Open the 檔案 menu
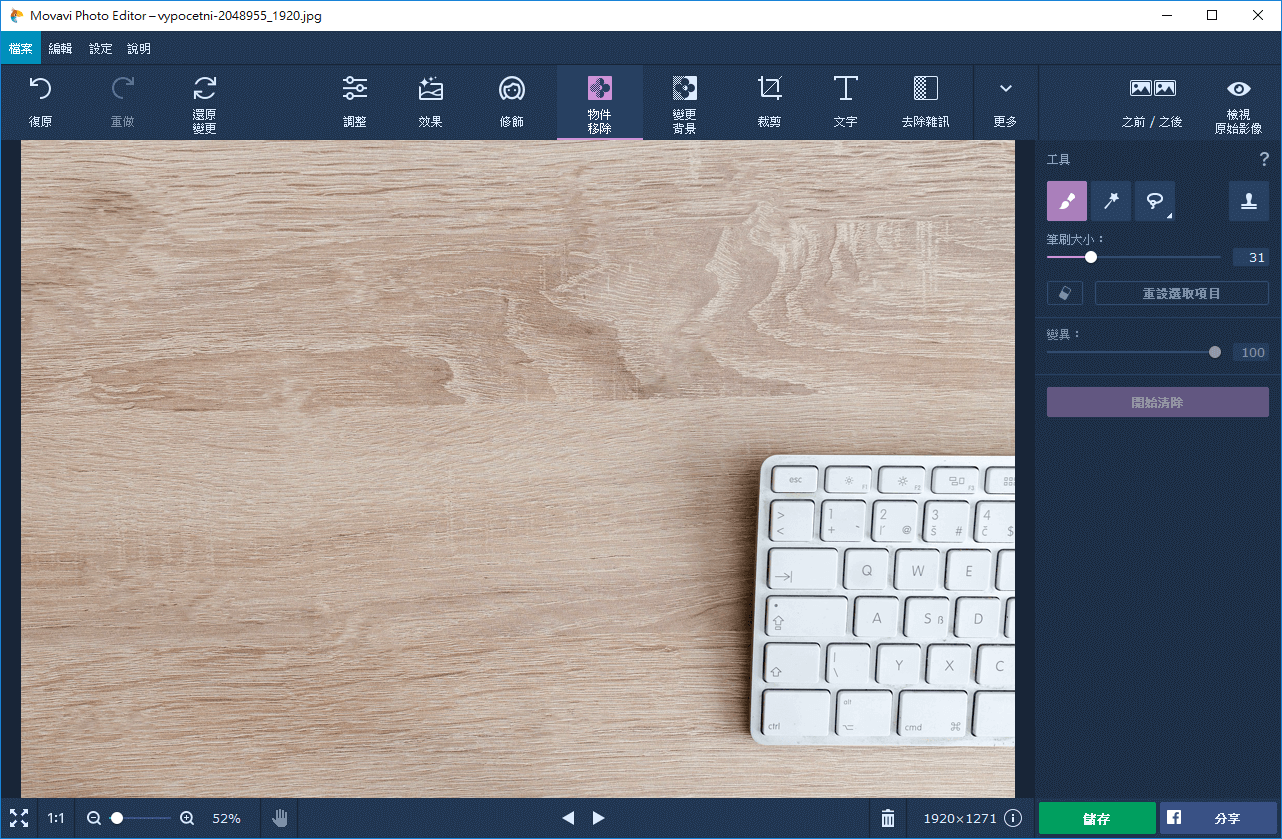This screenshot has width=1282, height=839. [x=21, y=48]
